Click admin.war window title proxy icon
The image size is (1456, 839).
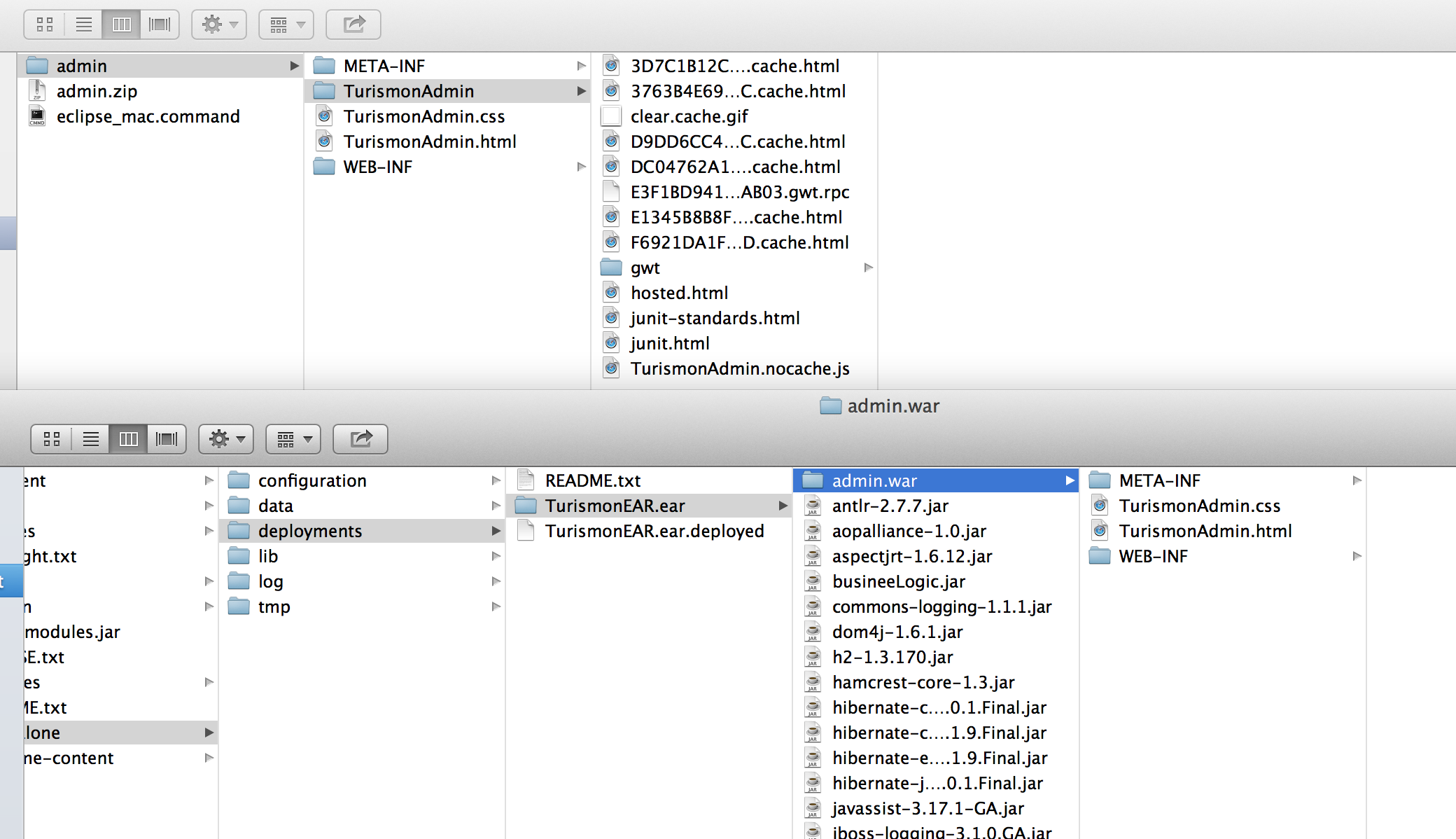click(x=830, y=405)
